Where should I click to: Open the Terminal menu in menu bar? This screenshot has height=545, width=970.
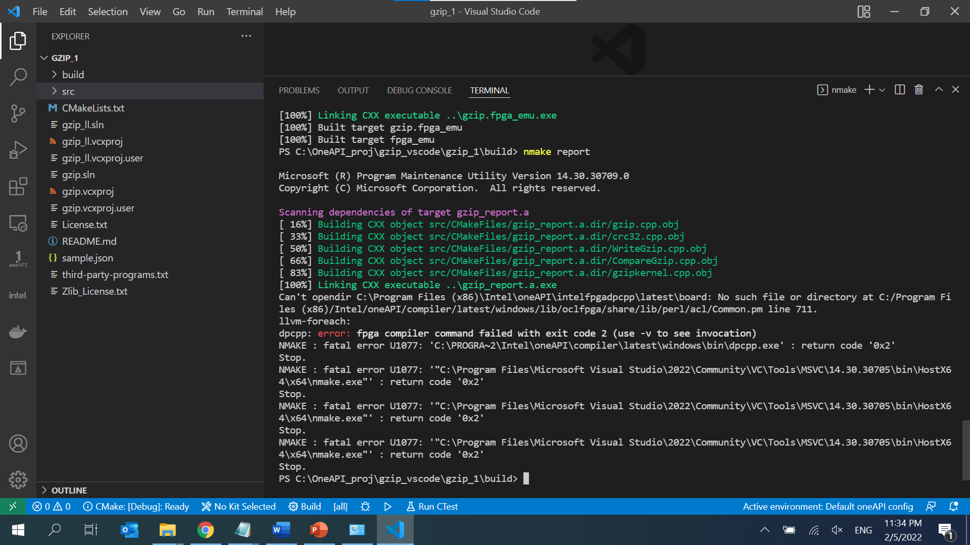tap(244, 12)
